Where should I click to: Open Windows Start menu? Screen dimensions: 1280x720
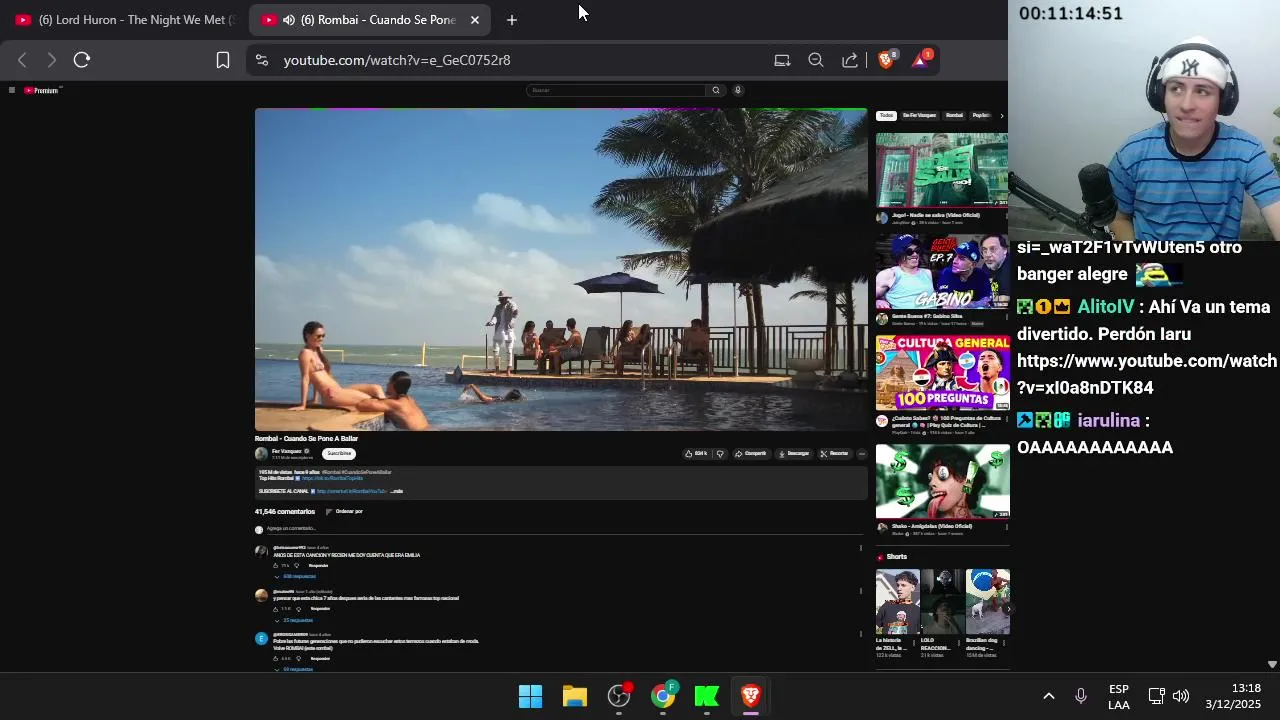[530, 696]
